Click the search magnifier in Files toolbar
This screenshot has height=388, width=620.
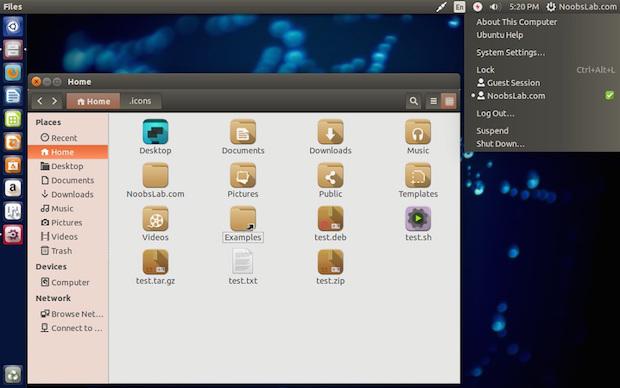(414, 101)
